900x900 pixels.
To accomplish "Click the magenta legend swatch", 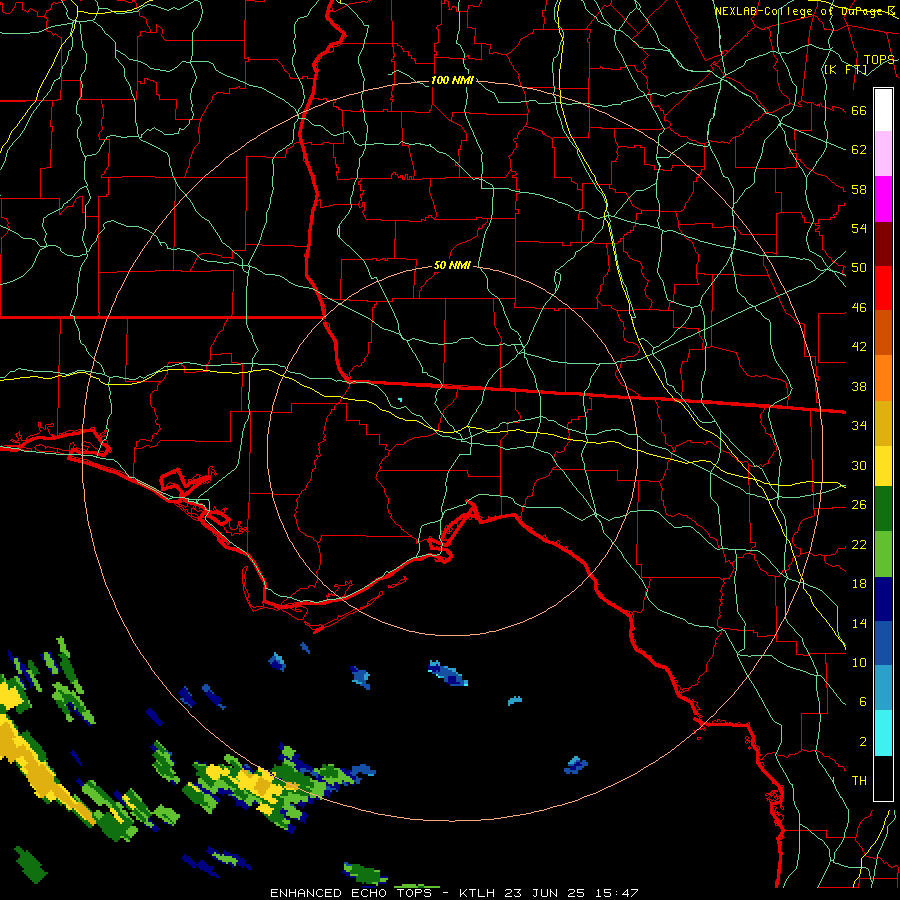I will click(x=883, y=199).
